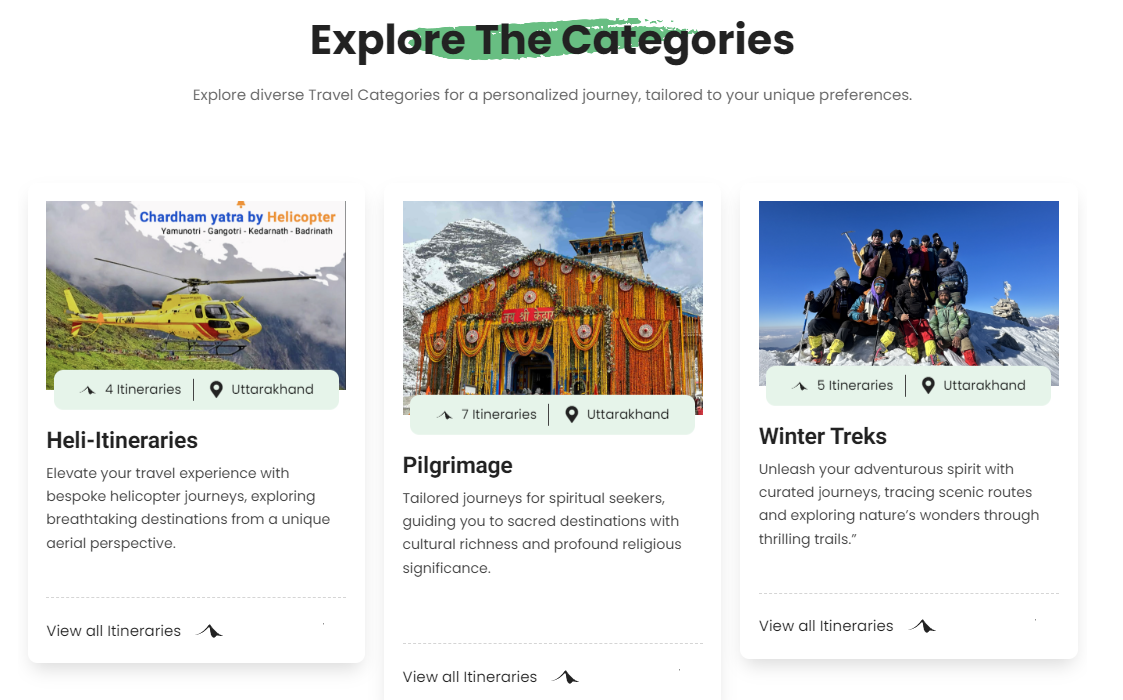Click location pin on Pilgrimage card
The width and height of the screenshot is (1123, 700).
click(x=572, y=414)
